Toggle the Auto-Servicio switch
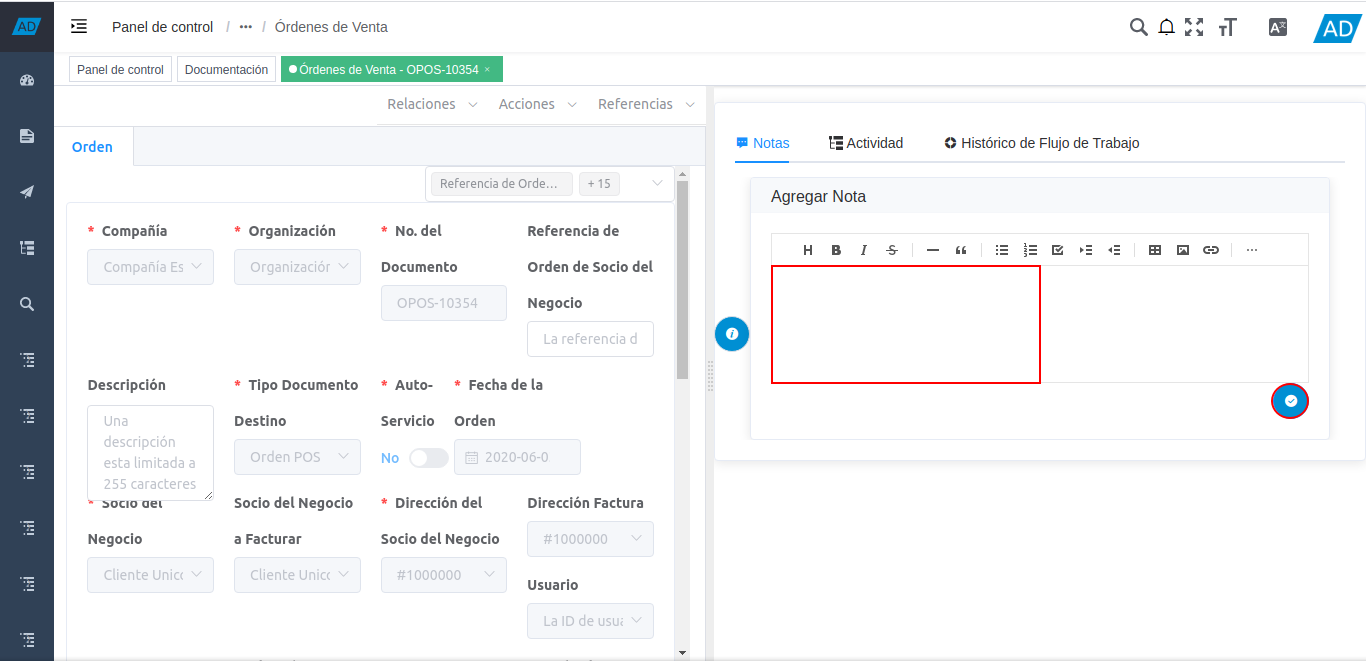Image resolution: width=1366 pixels, height=661 pixels. pyautogui.click(x=428, y=457)
